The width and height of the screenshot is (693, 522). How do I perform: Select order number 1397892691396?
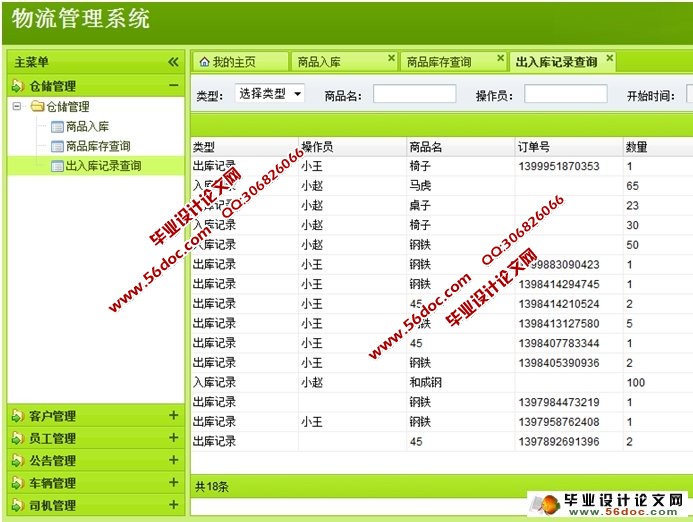pos(559,442)
